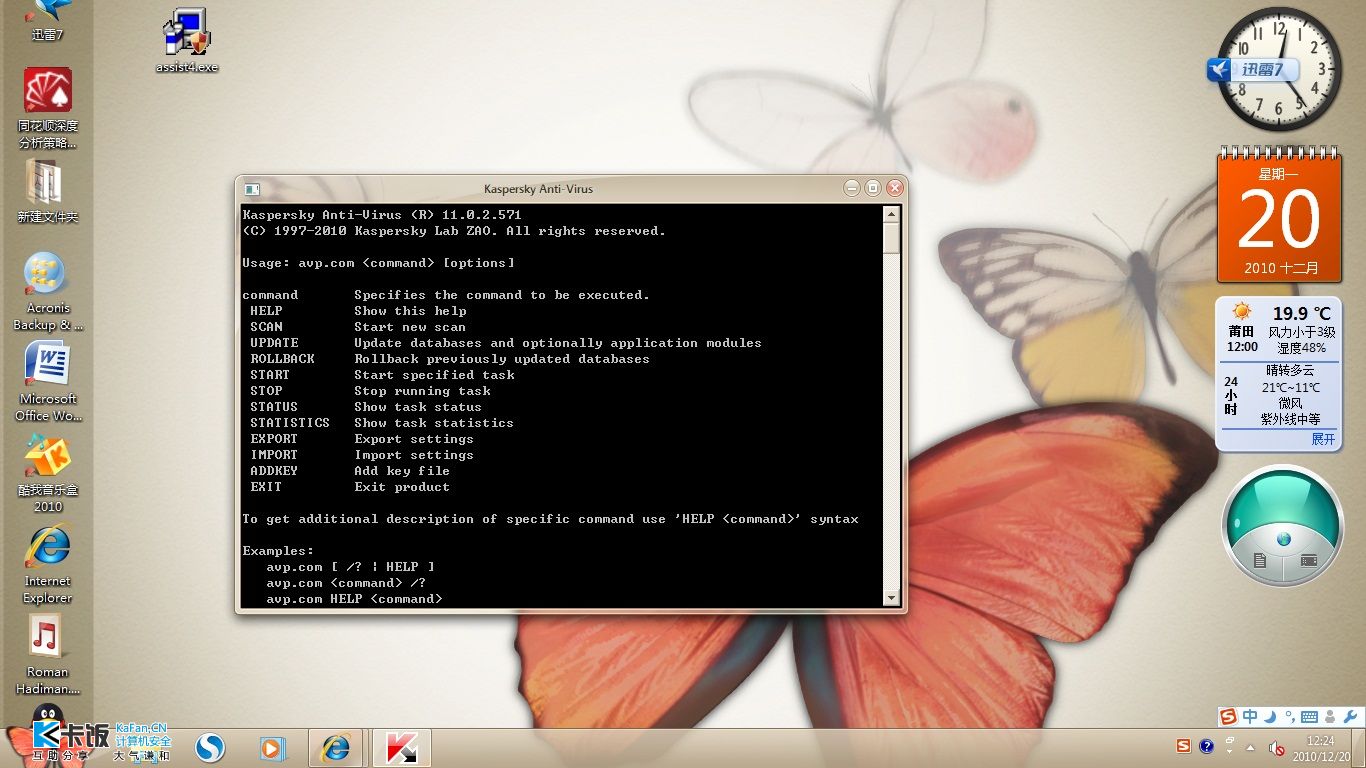
Task: Click the Sogou browser taskbar icon
Action: [x=209, y=747]
